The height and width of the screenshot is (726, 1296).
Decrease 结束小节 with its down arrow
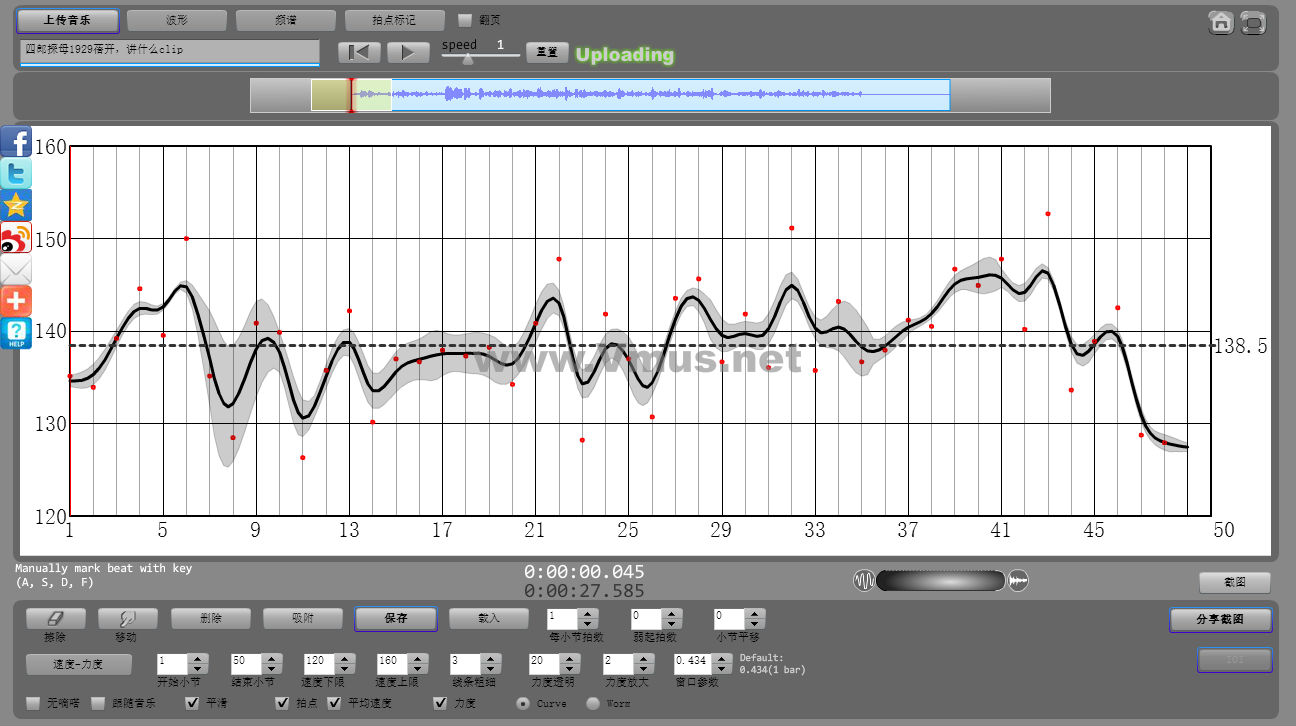[x=272, y=668]
